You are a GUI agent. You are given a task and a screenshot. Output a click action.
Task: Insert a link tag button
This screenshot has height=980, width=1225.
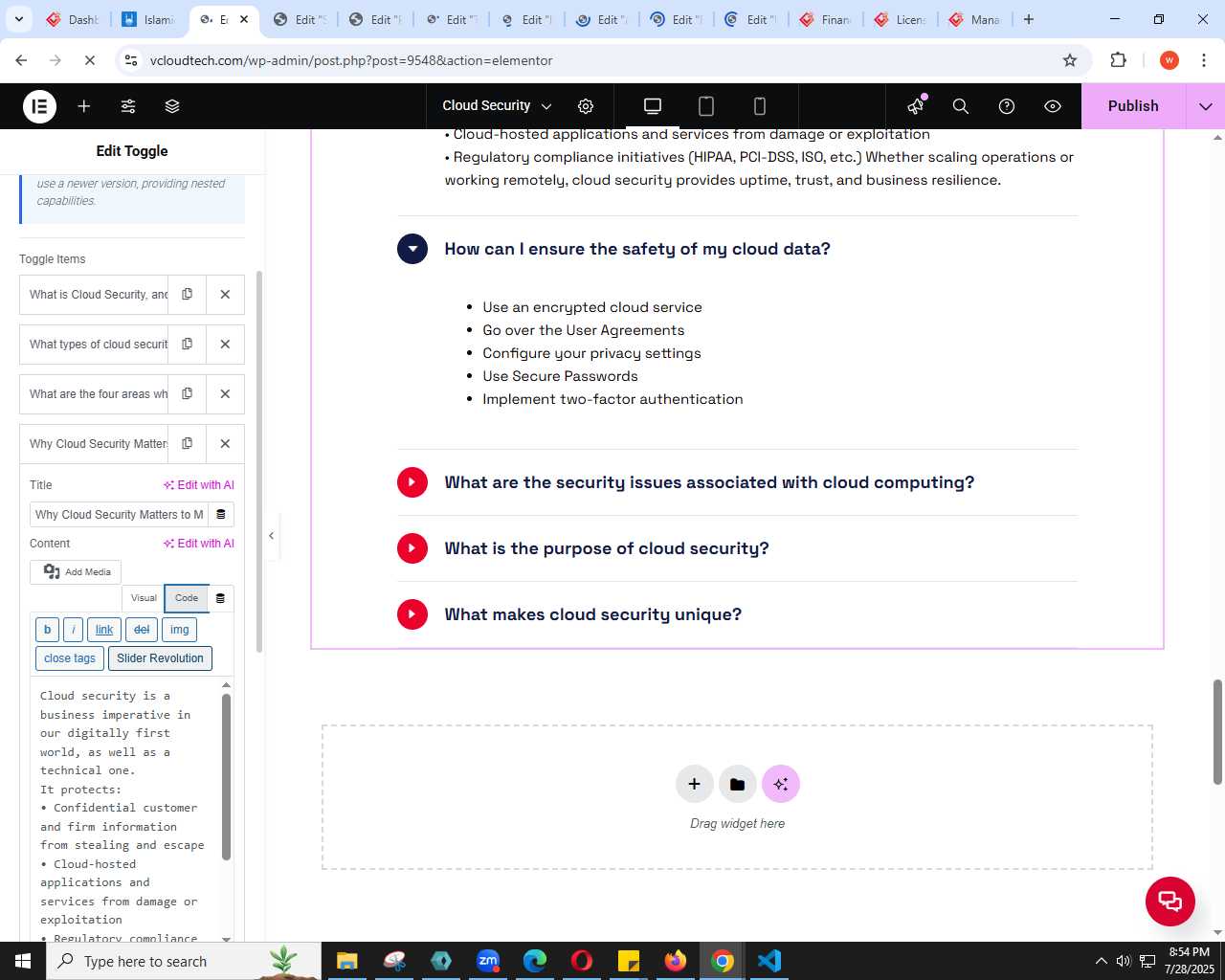click(104, 630)
